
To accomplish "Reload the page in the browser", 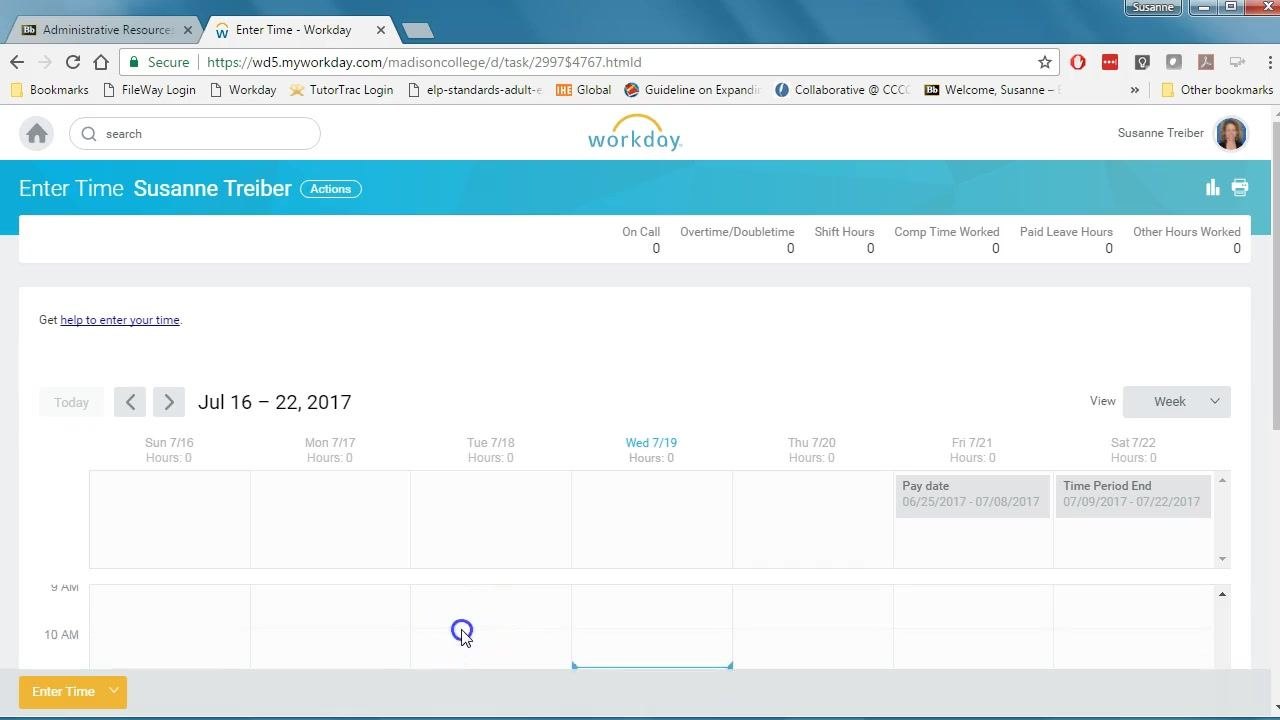I will [x=73, y=62].
